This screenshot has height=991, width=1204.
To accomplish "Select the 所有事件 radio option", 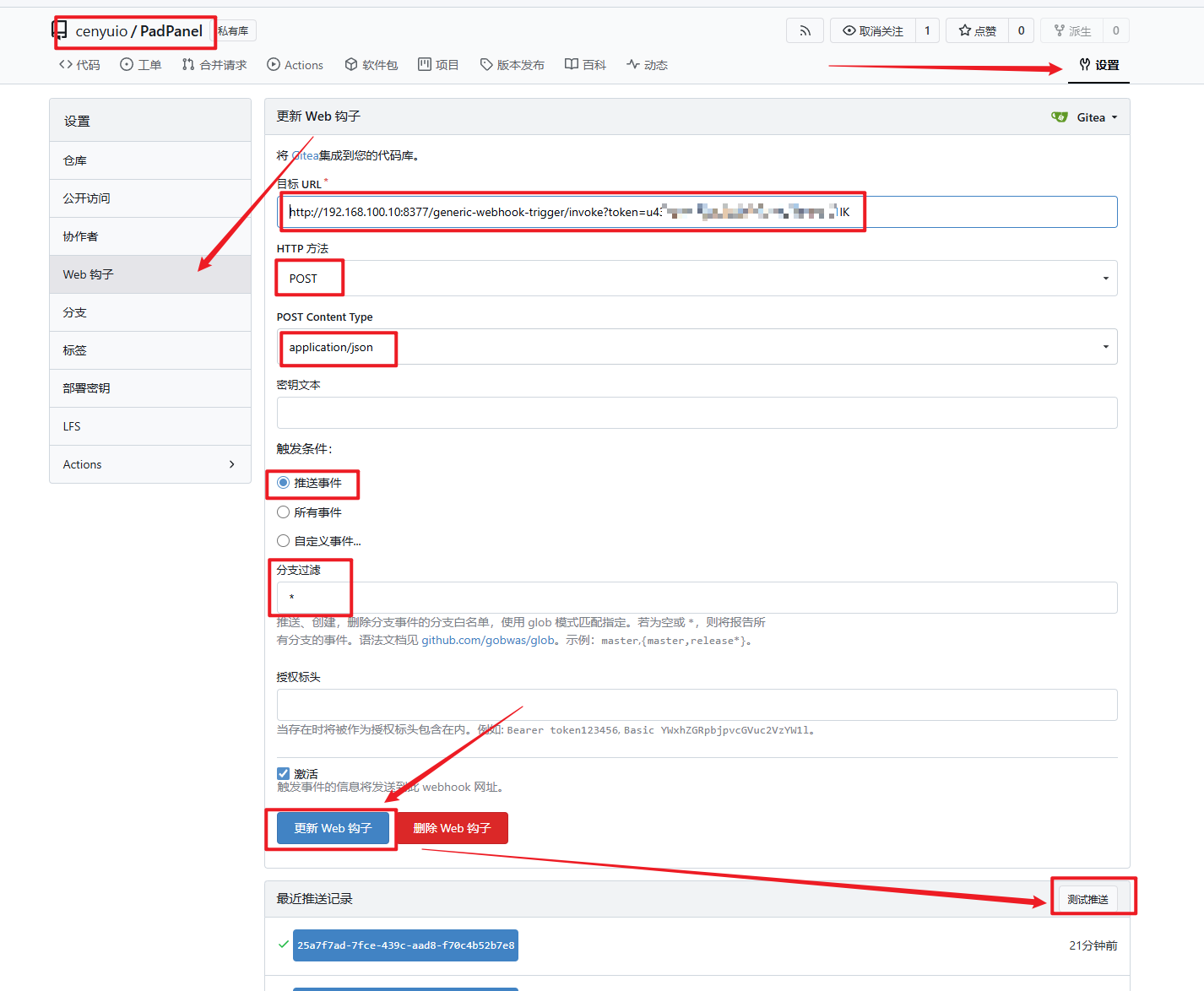I will click(284, 512).
